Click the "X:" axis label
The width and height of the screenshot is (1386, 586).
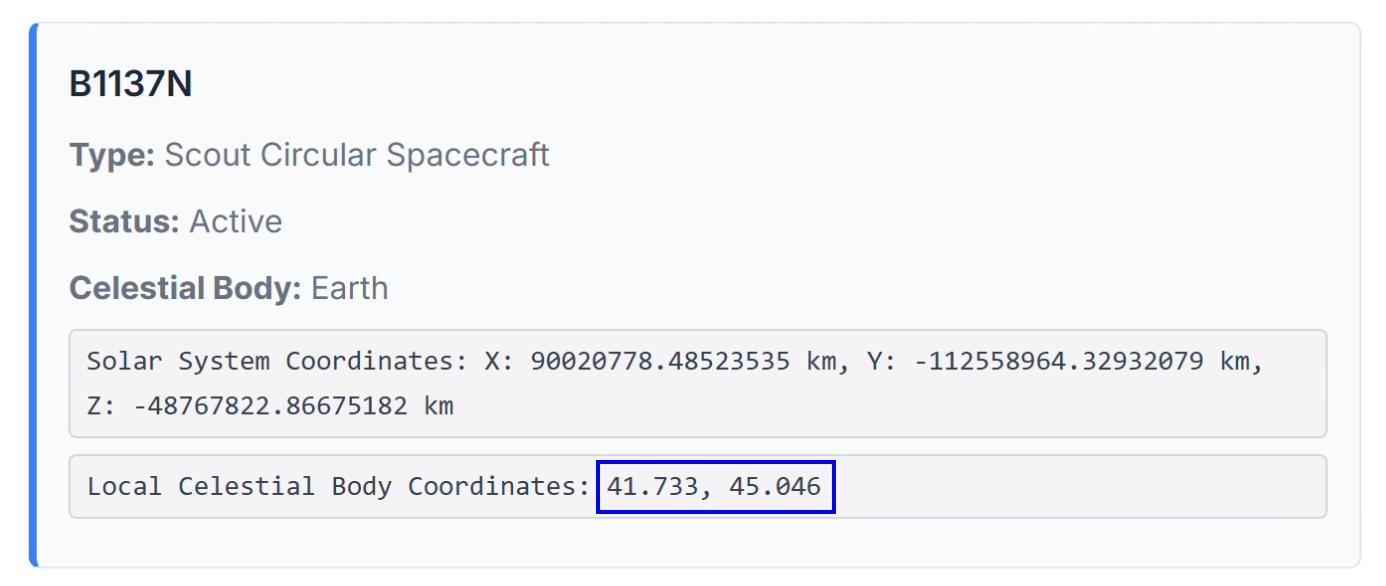click(500, 361)
